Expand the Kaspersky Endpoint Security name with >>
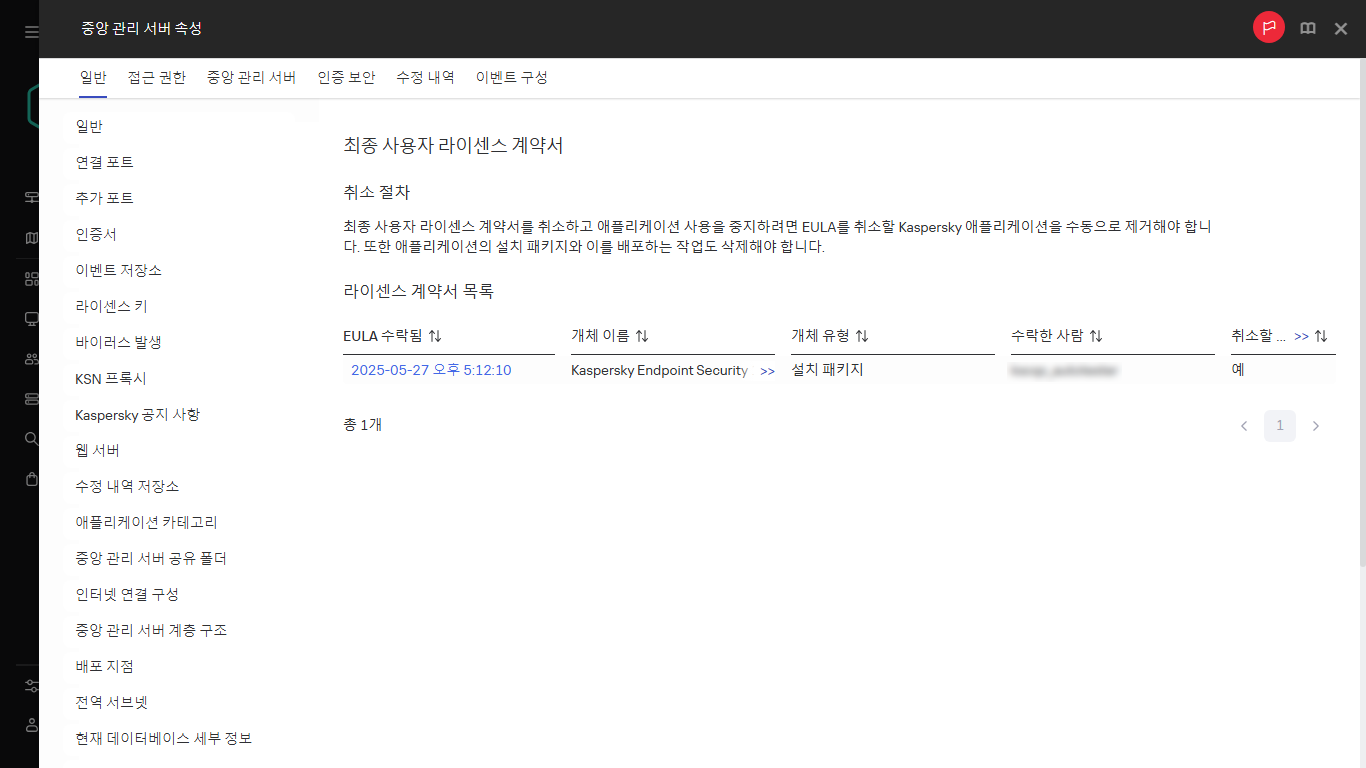The height and width of the screenshot is (768, 1366). (767, 370)
